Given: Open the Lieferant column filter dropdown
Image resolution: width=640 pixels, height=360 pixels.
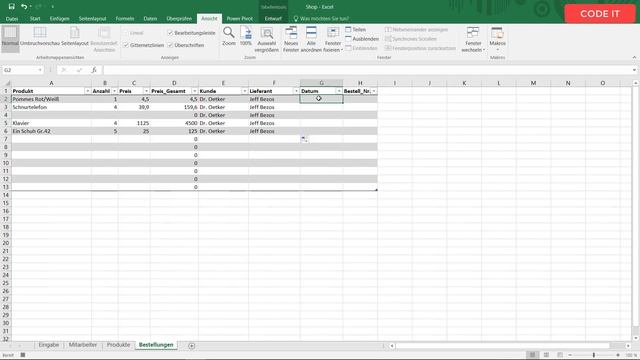Looking at the screenshot, I should [296, 91].
